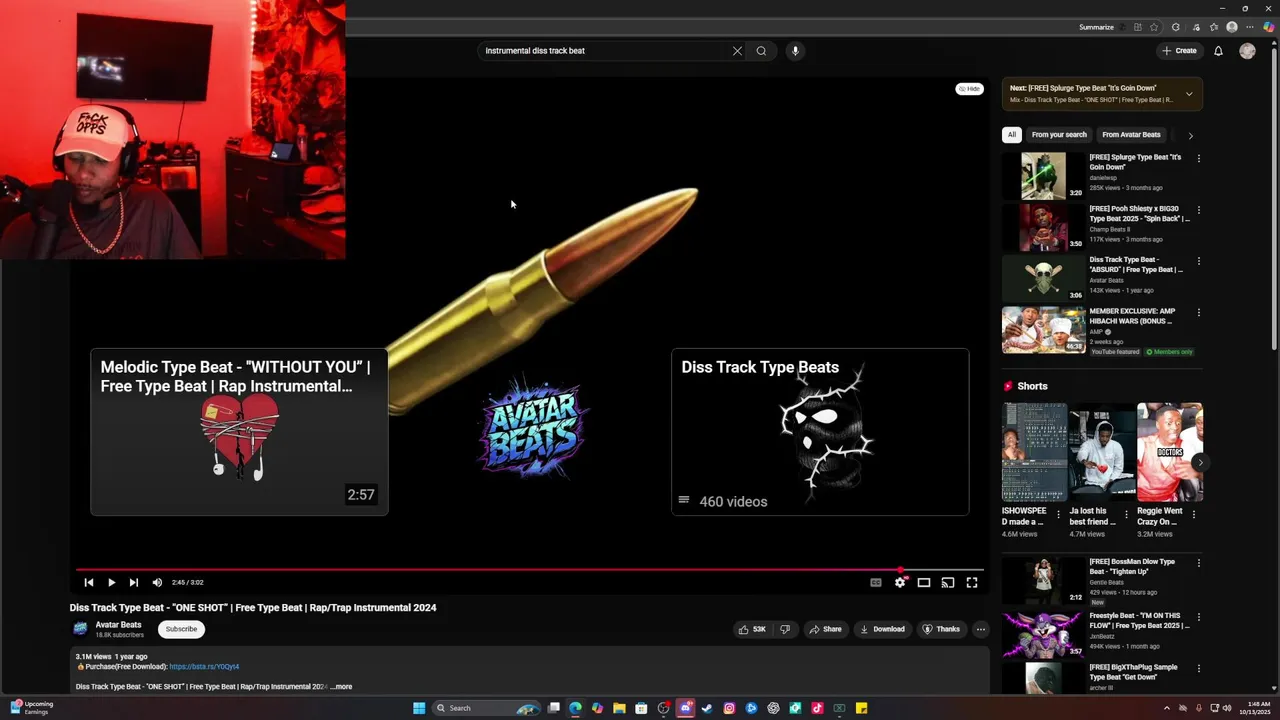Enter fullscreen mode
The image size is (1280, 720).
pyautogui.click(x=972, y=582)
